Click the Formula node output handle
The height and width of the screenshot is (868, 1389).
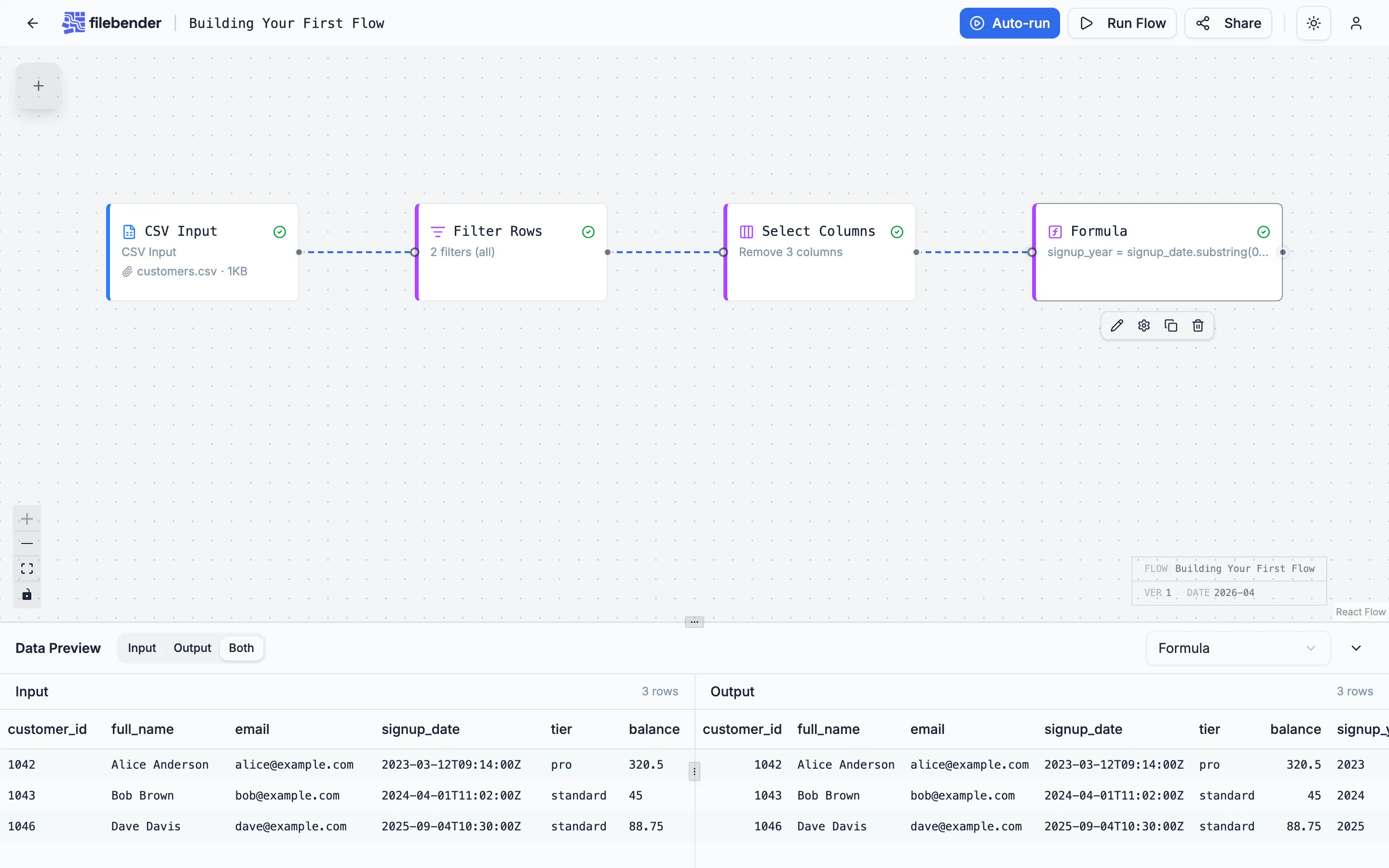pyautogui.click(x=1283, y=252)
